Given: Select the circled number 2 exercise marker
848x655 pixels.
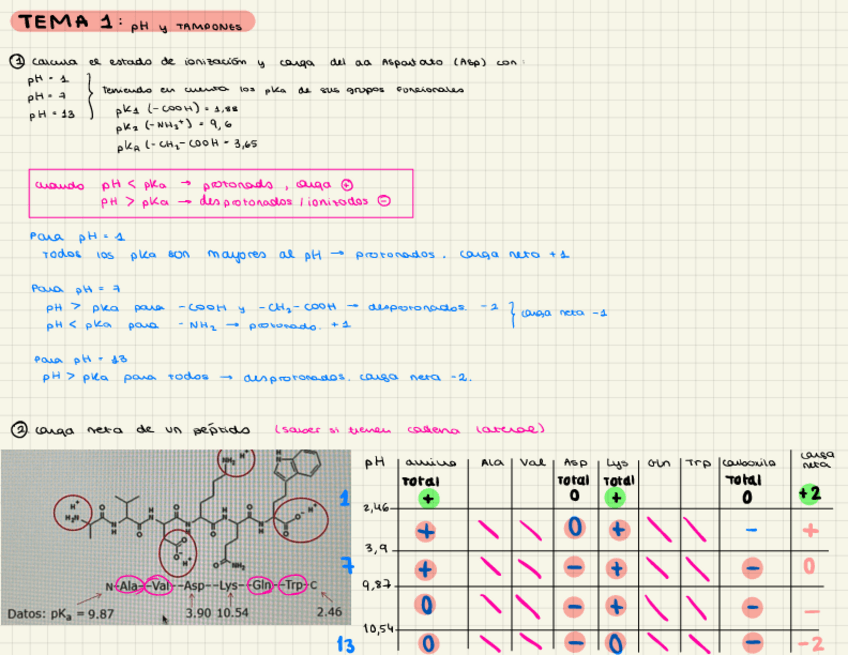Looking at the screenshot, I should (x=17, y=430).
